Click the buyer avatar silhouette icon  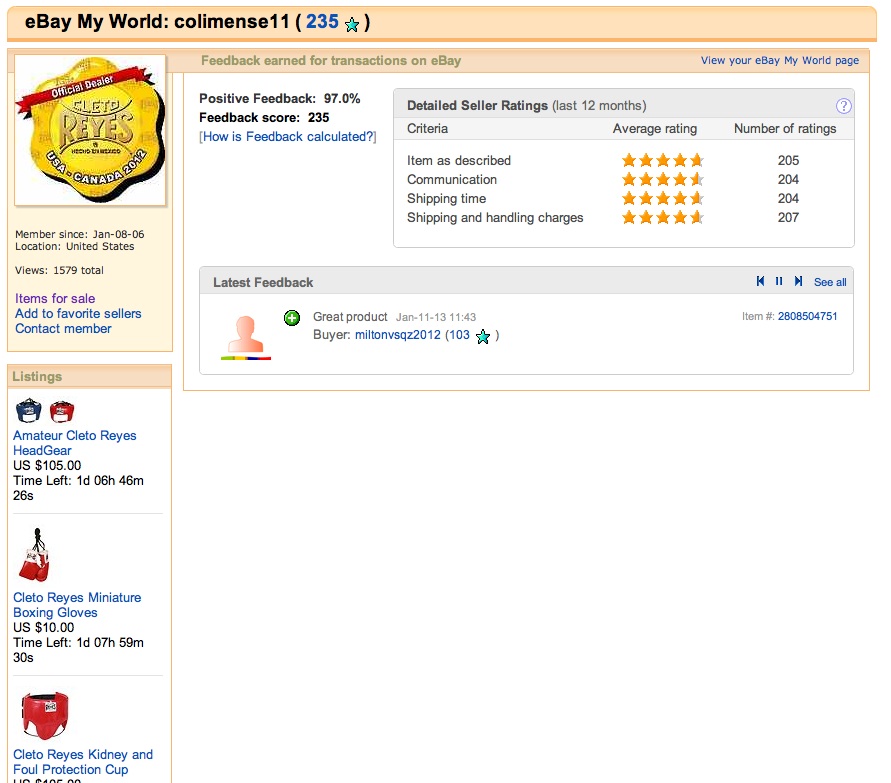245,335
